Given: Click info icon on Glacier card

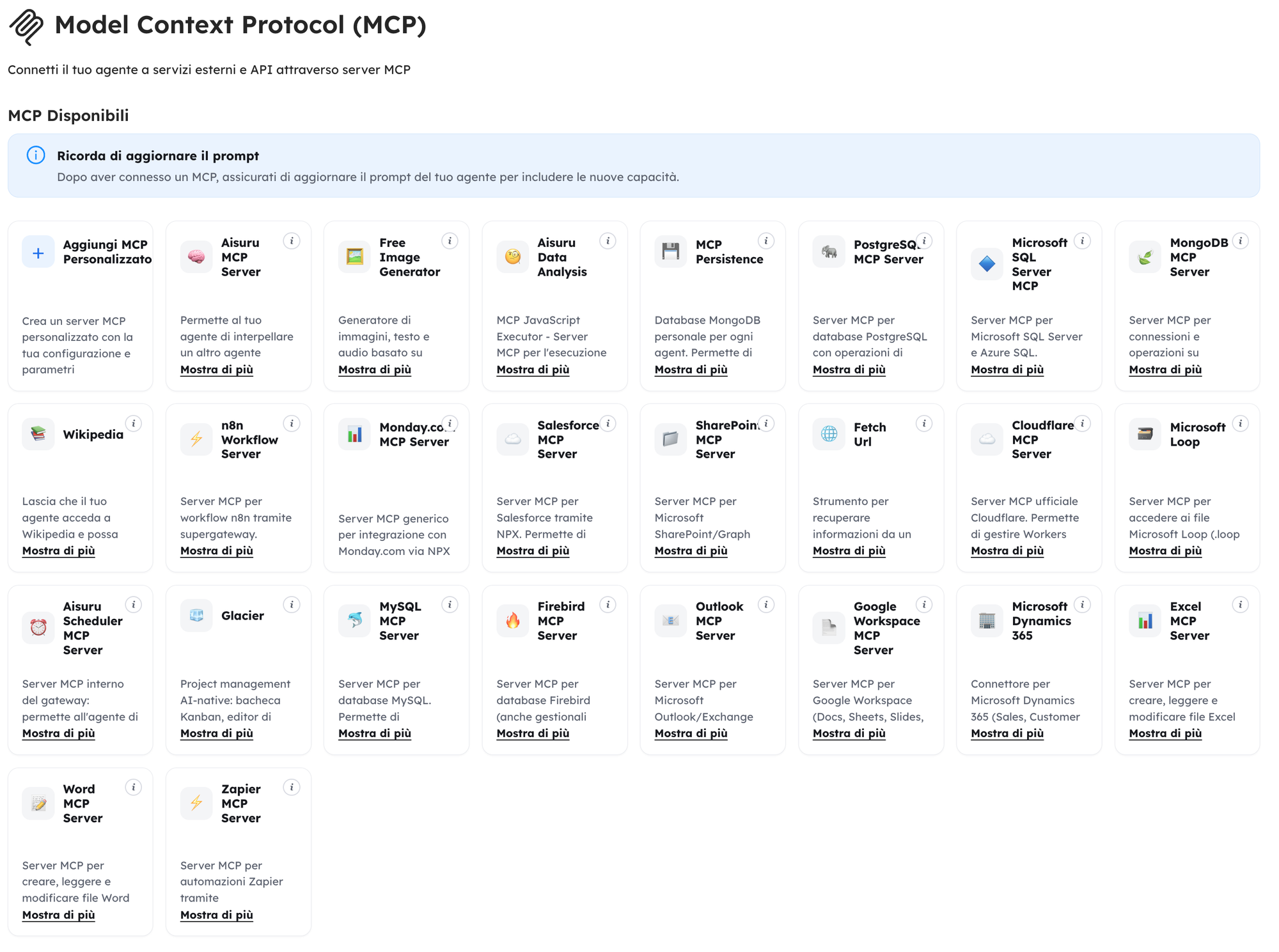Looking at the screenshot, I should [x=292, y=605].
